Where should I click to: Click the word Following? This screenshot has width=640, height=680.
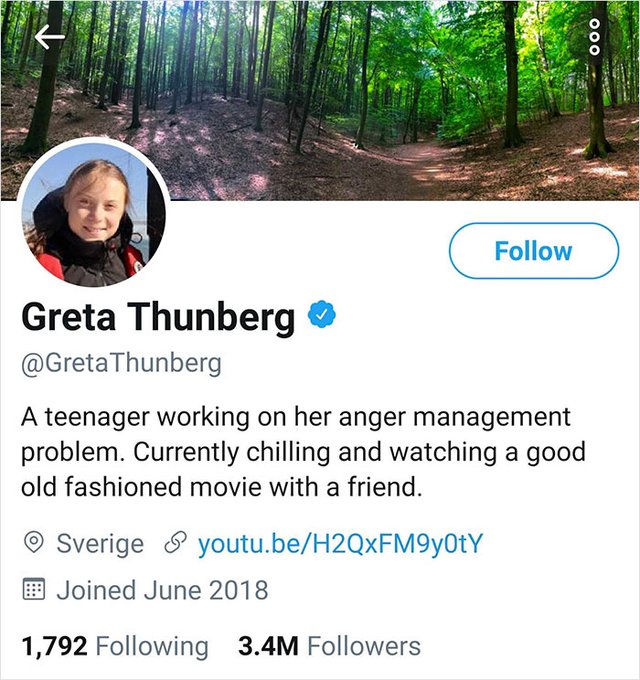pyautogui.click(x=152, y=646)
